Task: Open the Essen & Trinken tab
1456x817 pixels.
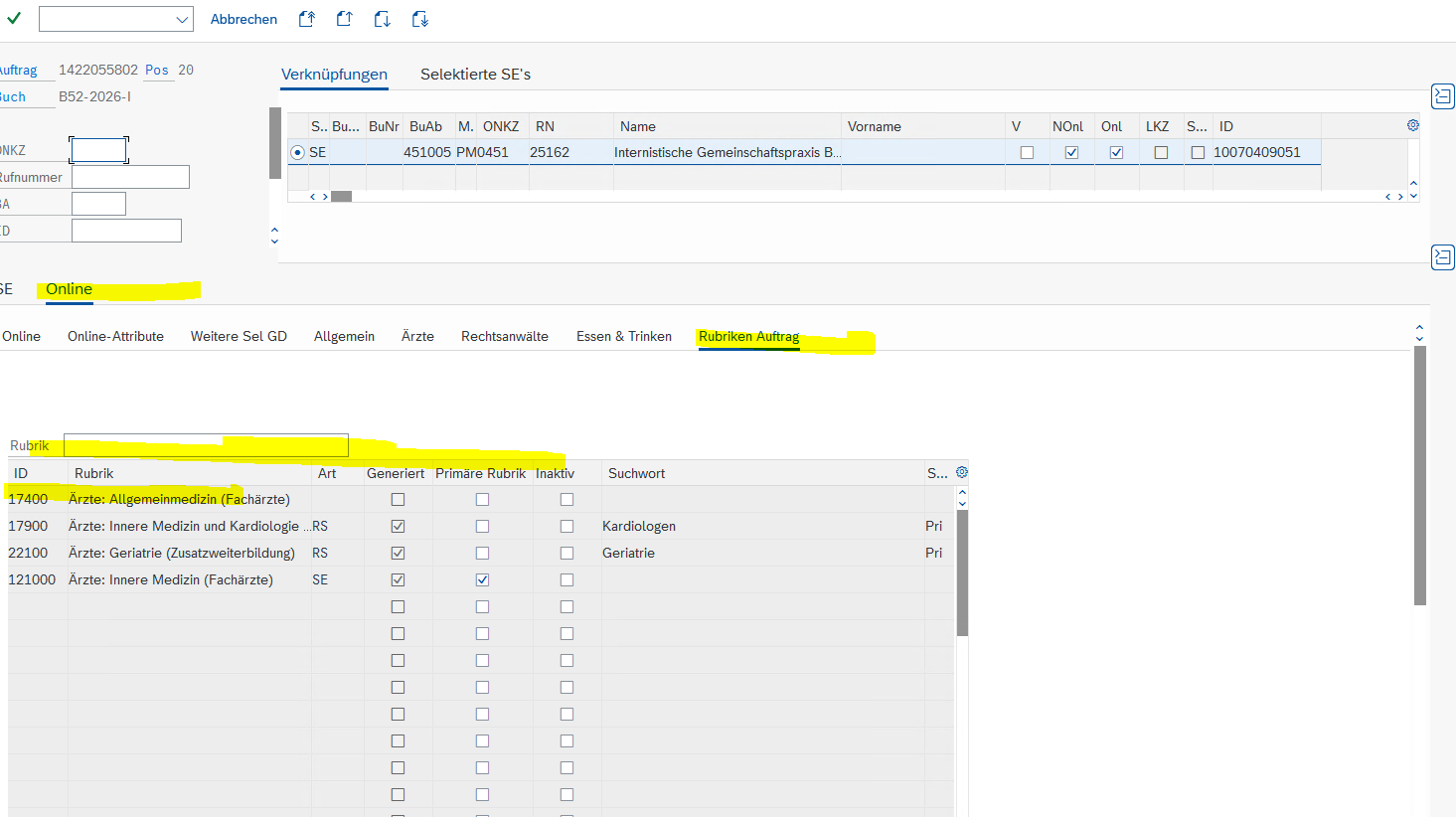Action: click(624, 336)
